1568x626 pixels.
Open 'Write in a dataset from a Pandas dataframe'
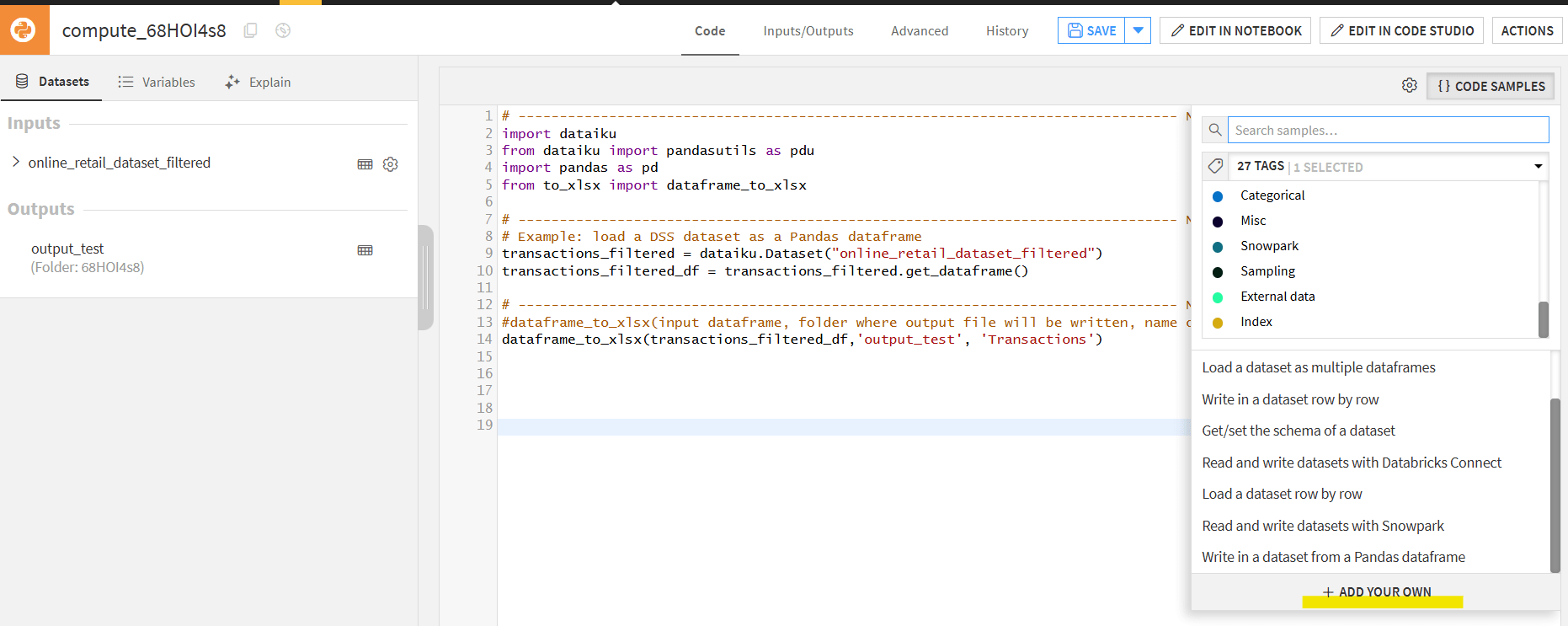pos(1333,557)
